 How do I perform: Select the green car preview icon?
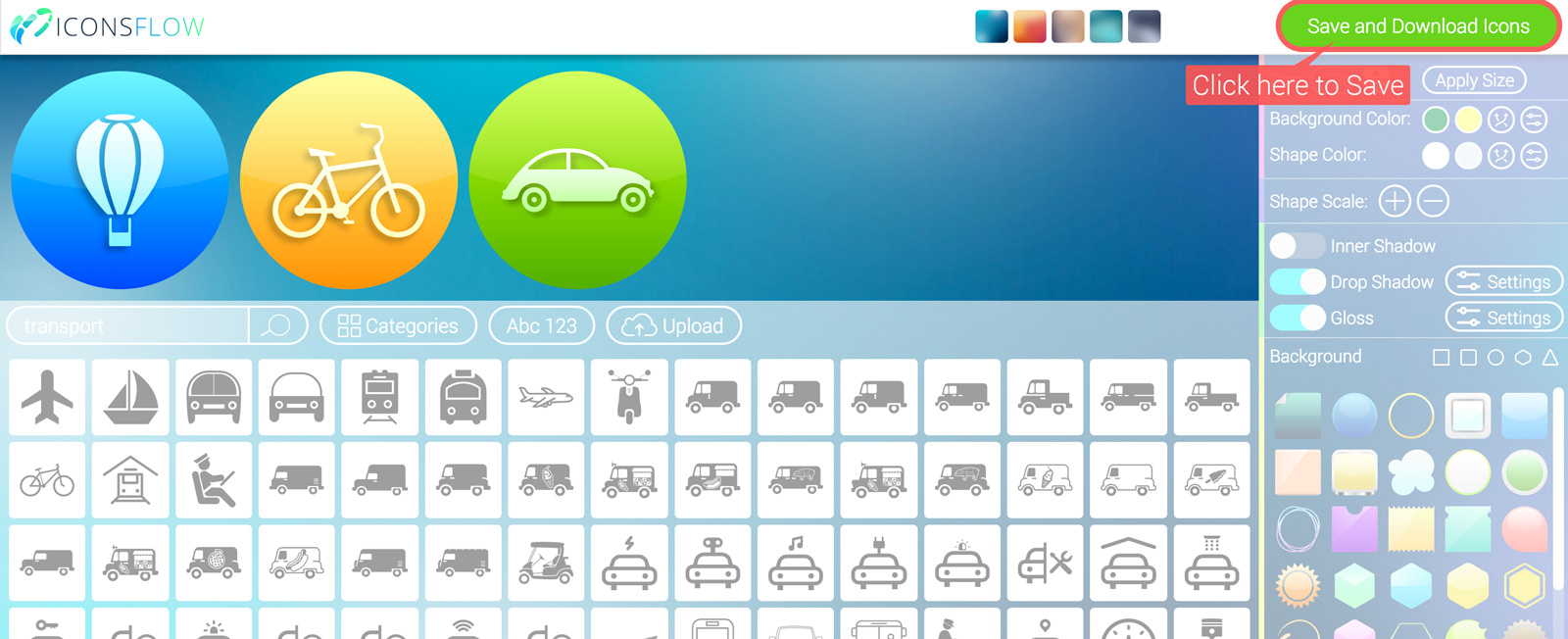(578, 180)
